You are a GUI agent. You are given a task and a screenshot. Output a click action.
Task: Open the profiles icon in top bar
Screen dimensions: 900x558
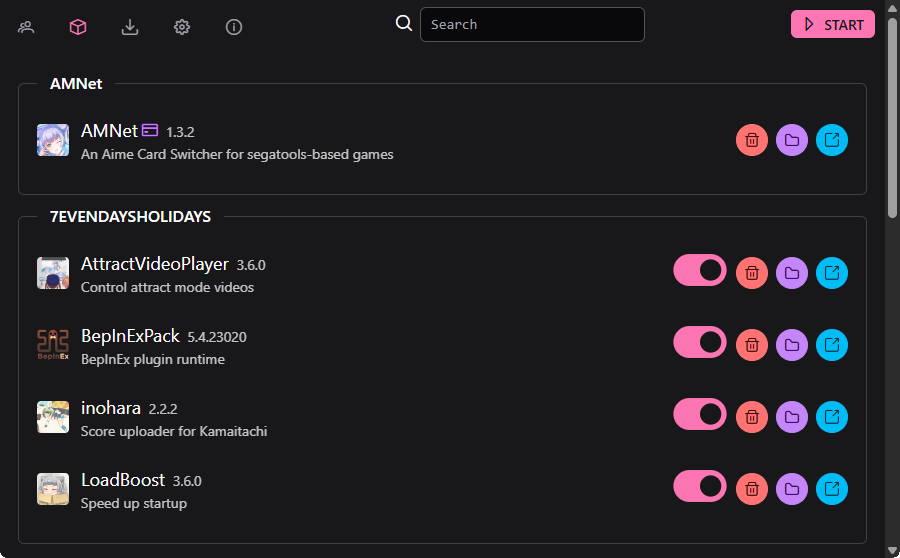[x=26, y=27]
